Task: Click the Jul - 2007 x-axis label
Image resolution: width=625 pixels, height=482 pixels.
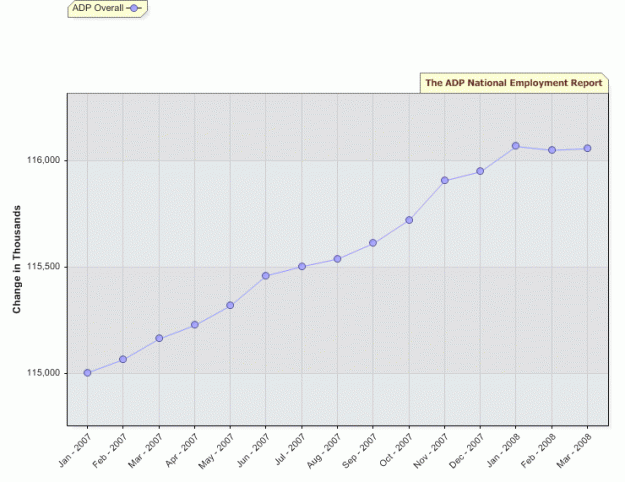Action: 291,449
